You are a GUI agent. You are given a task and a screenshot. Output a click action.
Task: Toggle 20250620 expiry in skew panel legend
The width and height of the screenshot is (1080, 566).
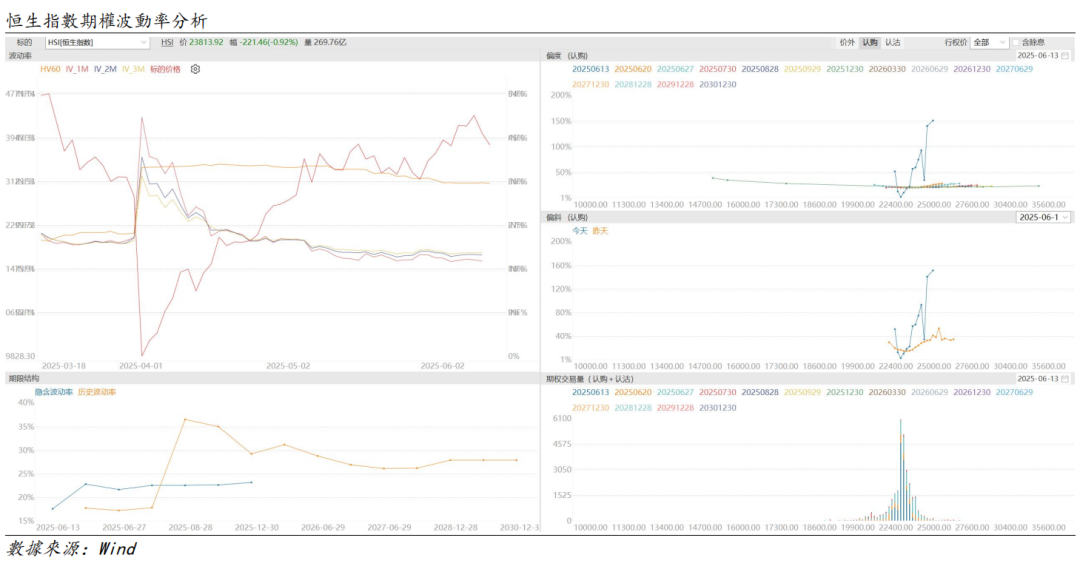pos(633,69)
